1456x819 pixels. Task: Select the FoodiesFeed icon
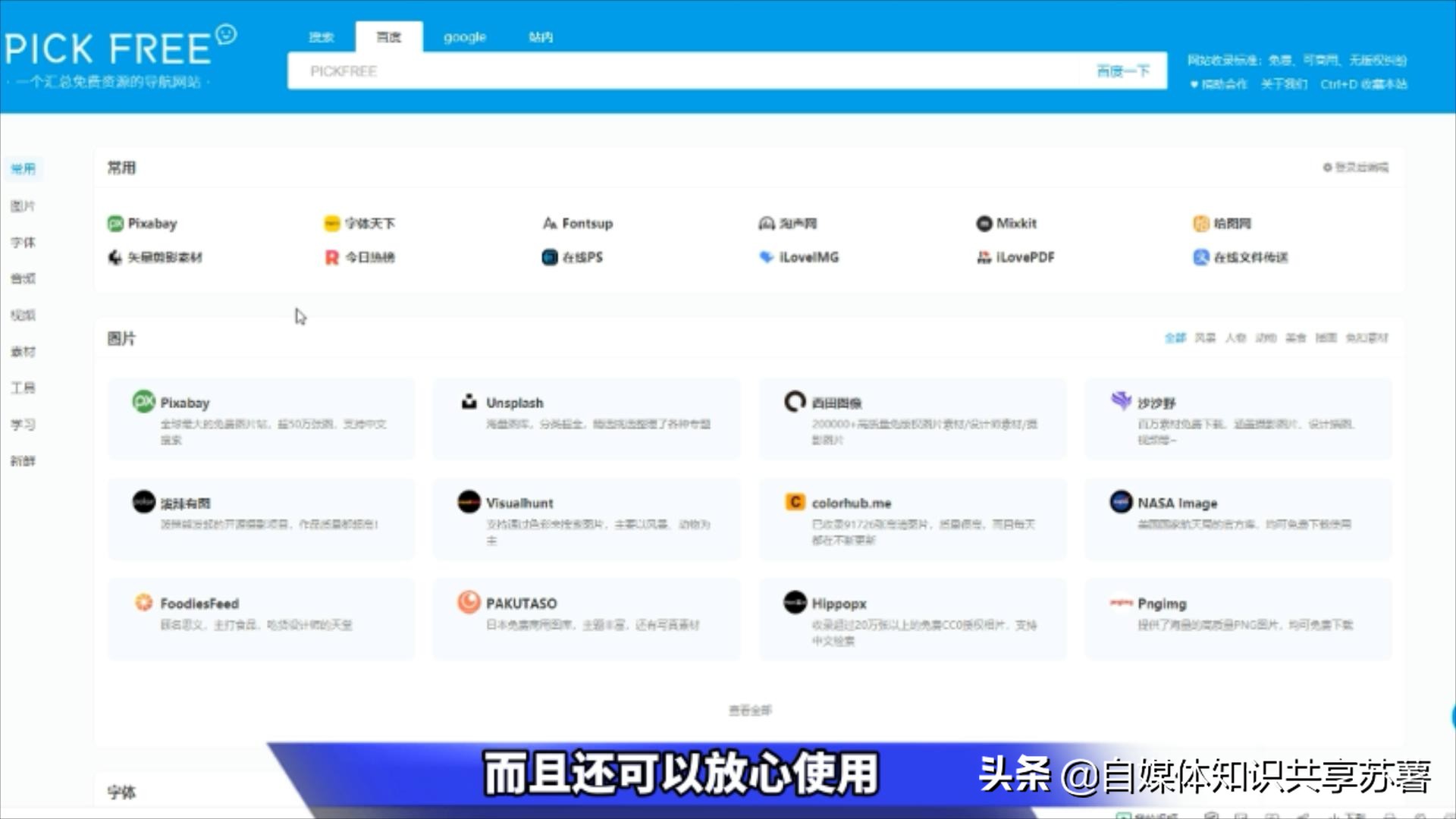143,602
